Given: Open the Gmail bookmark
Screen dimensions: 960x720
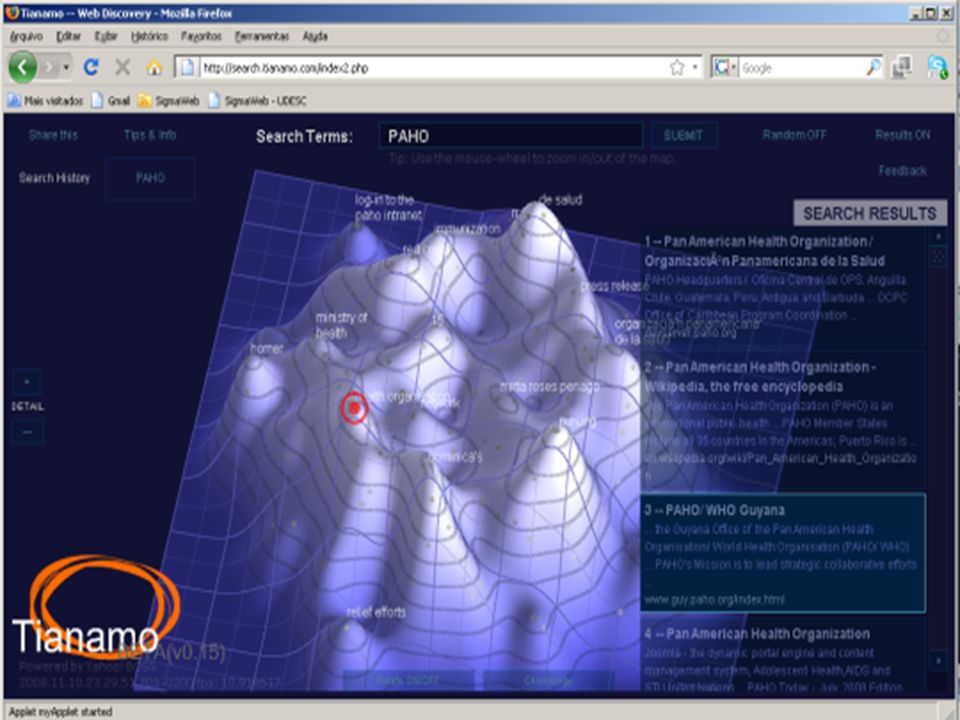Looking at the screenshot, I should pyautogui.click(x=111, y=100).
